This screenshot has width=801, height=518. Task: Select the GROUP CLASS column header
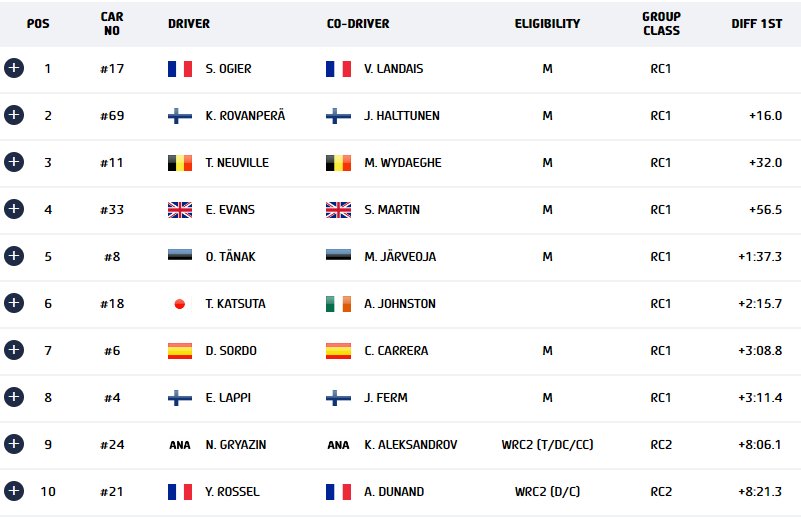click(x=661, y=24)
